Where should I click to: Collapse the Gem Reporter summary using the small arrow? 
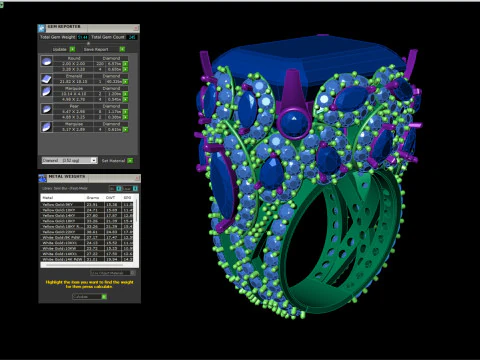coord(88,43)
